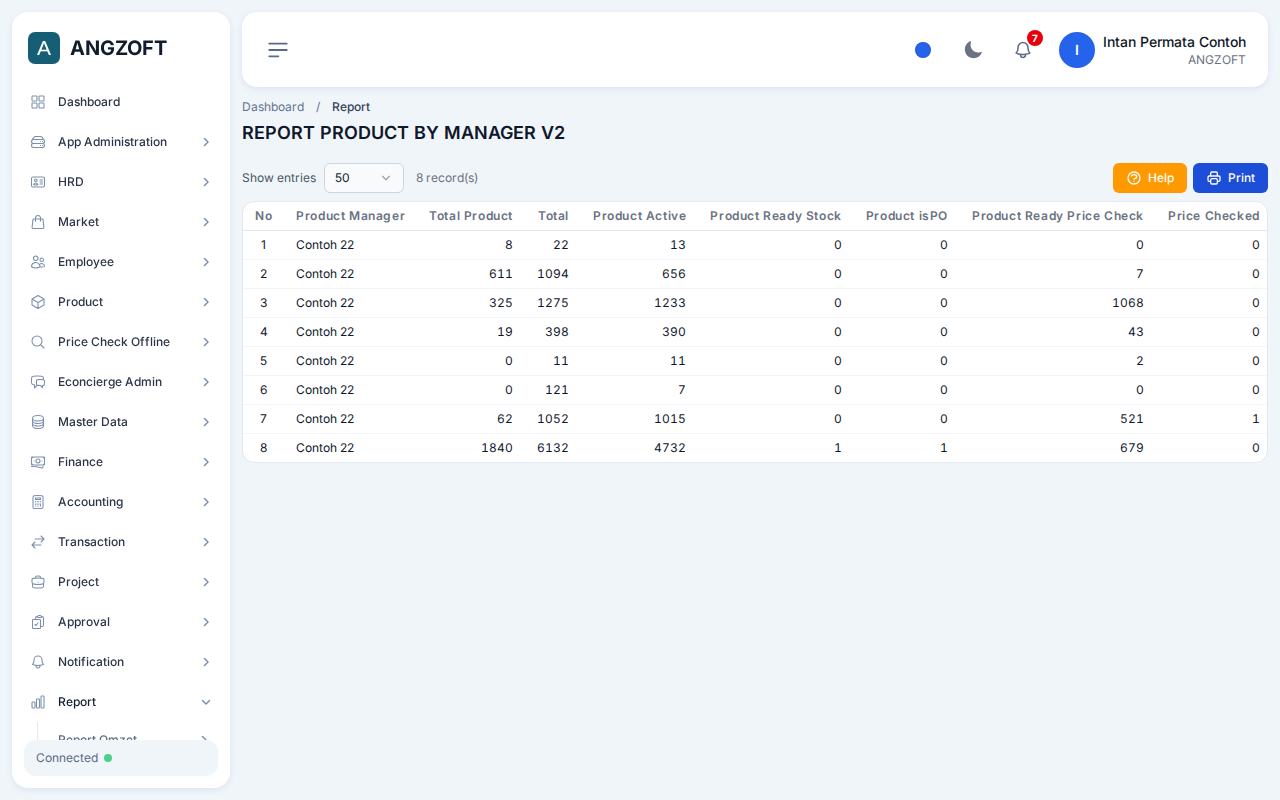Expand the Market menu chevron
Screen dimensions: 1280x800
[206, 222]
